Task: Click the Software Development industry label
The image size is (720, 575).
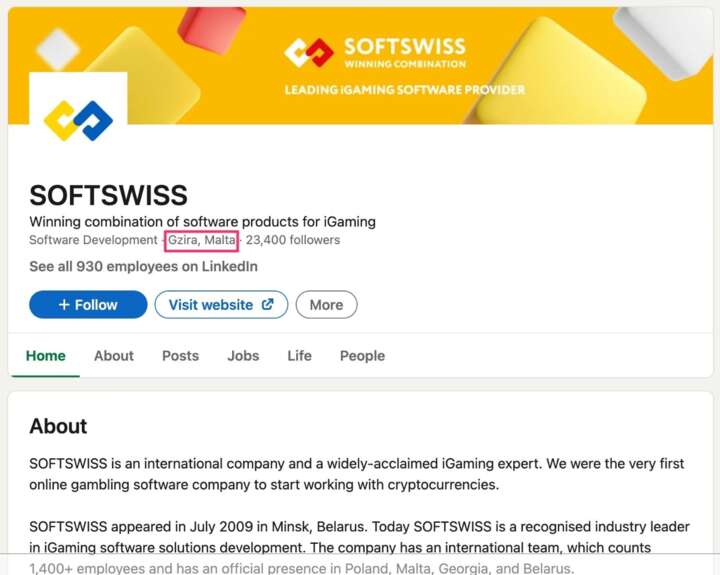Action: click(x=93, y=240)
